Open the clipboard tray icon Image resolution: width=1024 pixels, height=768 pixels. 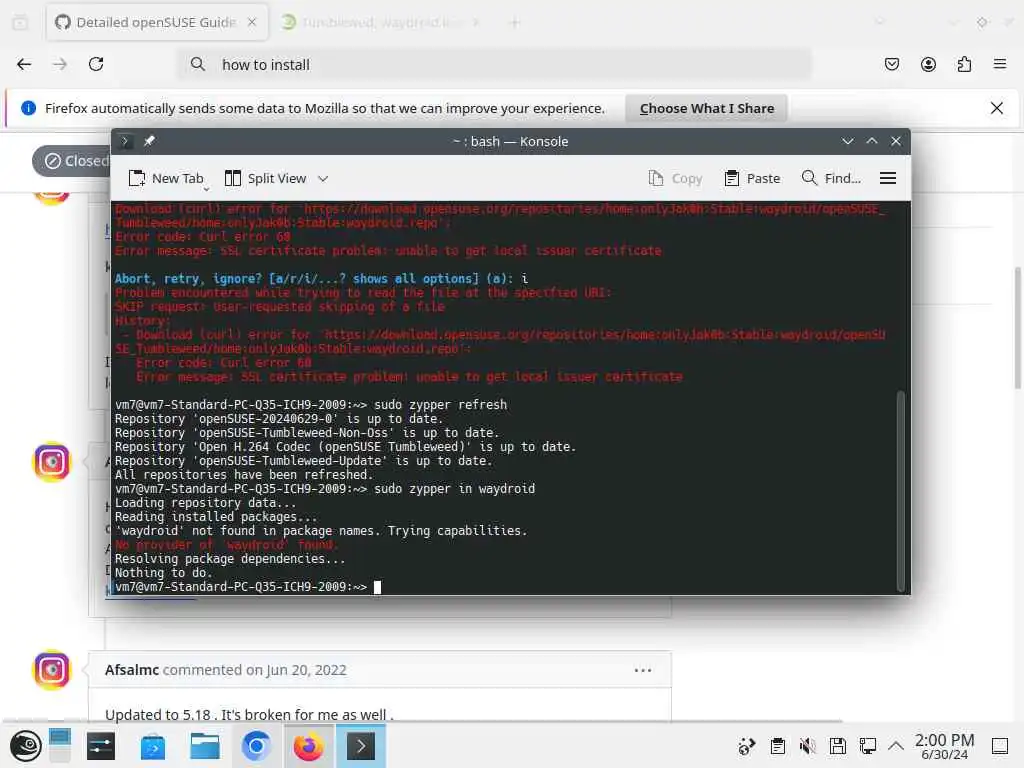(x=777, y=746)
